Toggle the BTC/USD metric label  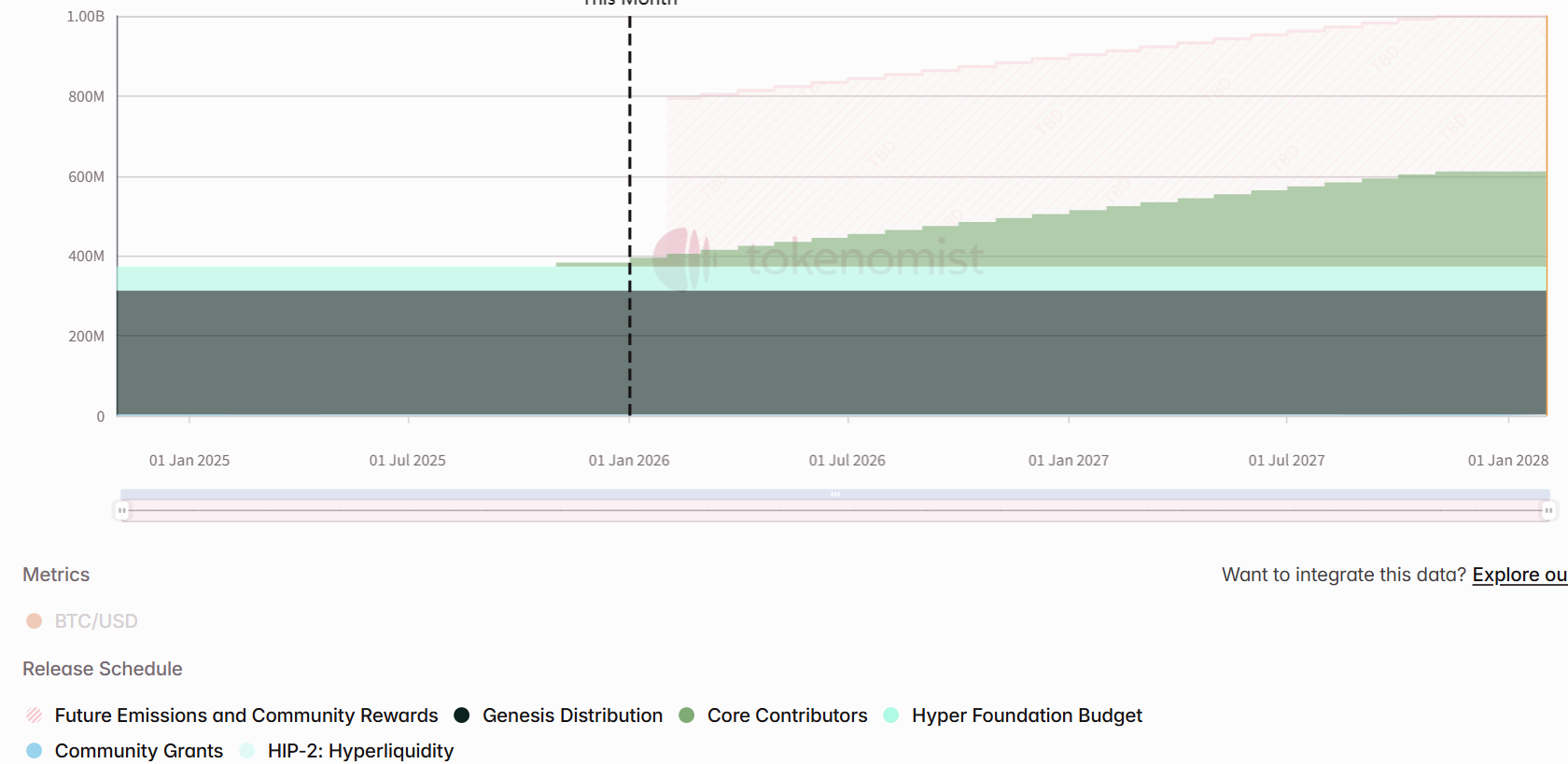(96, 621)
